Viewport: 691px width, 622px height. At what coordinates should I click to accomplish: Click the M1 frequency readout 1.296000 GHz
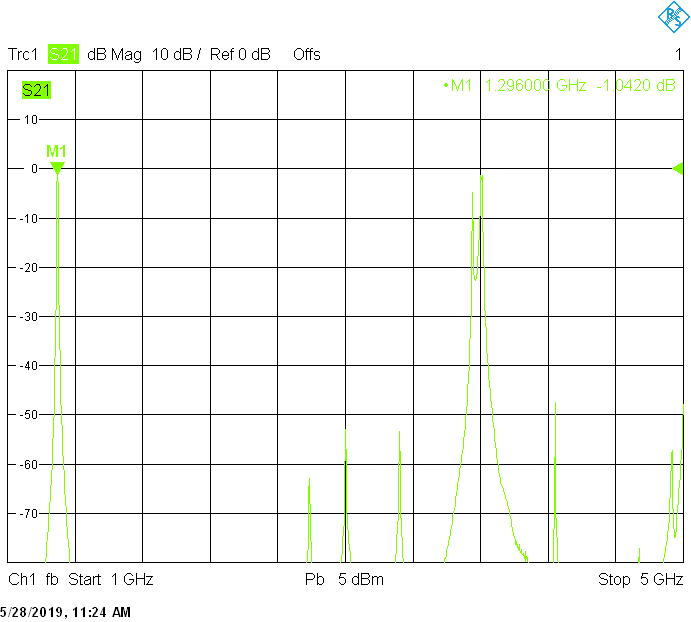coord(535,86)
